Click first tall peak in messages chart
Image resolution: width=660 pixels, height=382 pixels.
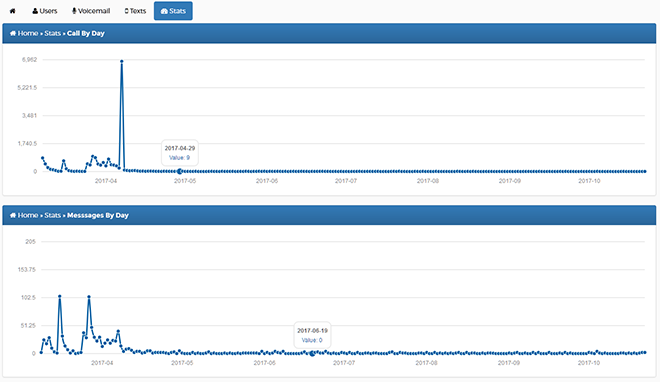tap(60, 297)
